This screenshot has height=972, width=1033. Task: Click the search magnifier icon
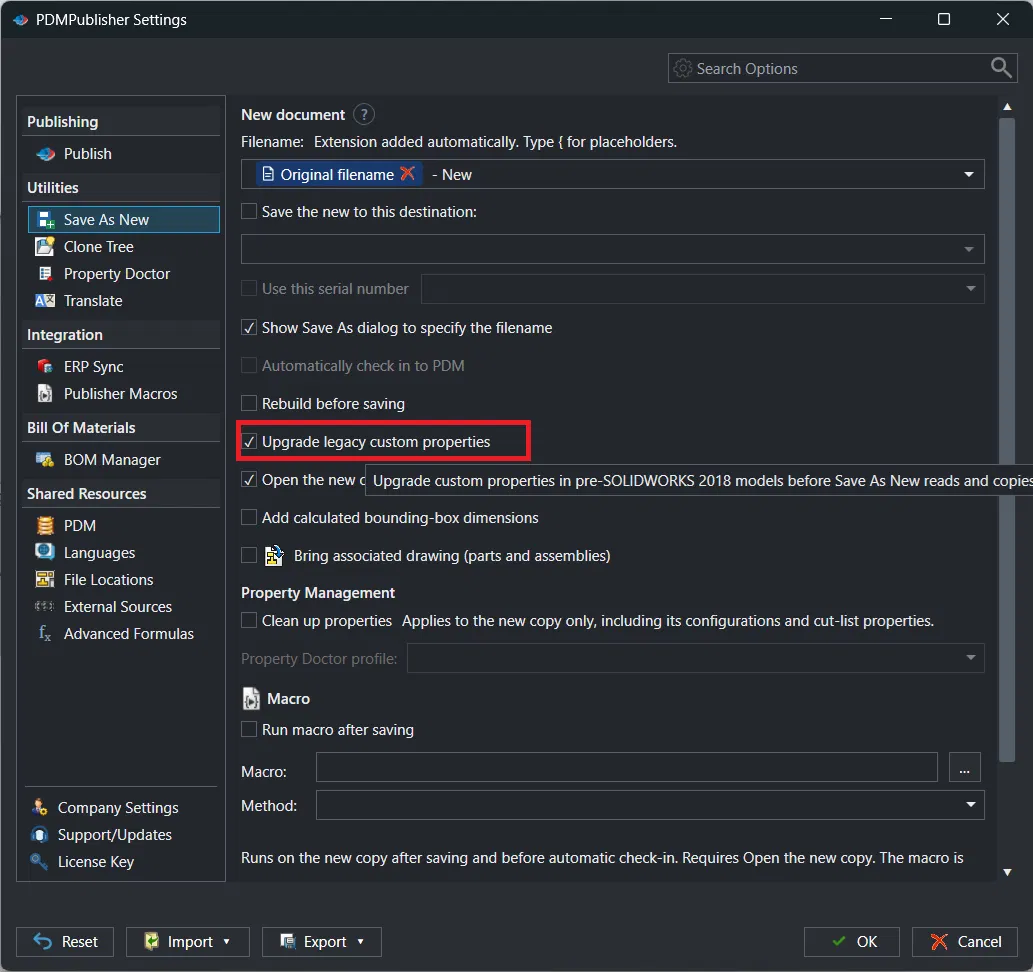tap(1001, 68)
